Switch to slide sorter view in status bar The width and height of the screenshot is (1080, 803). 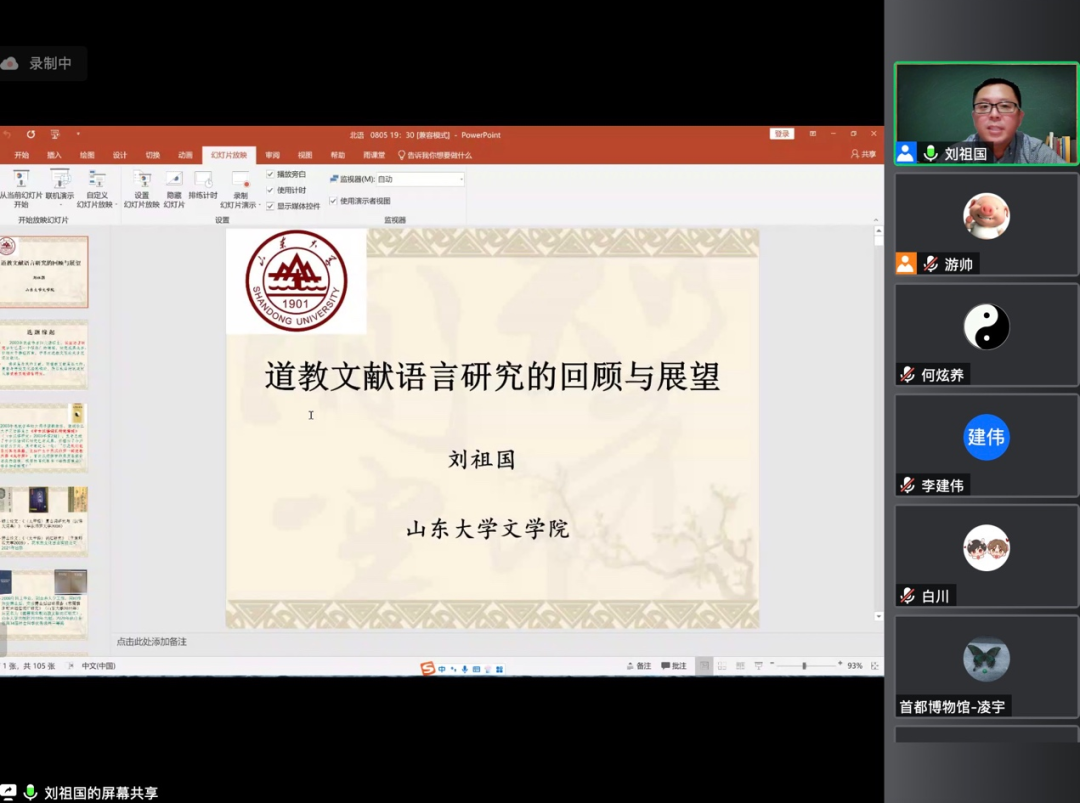click(x=722, y=666)
